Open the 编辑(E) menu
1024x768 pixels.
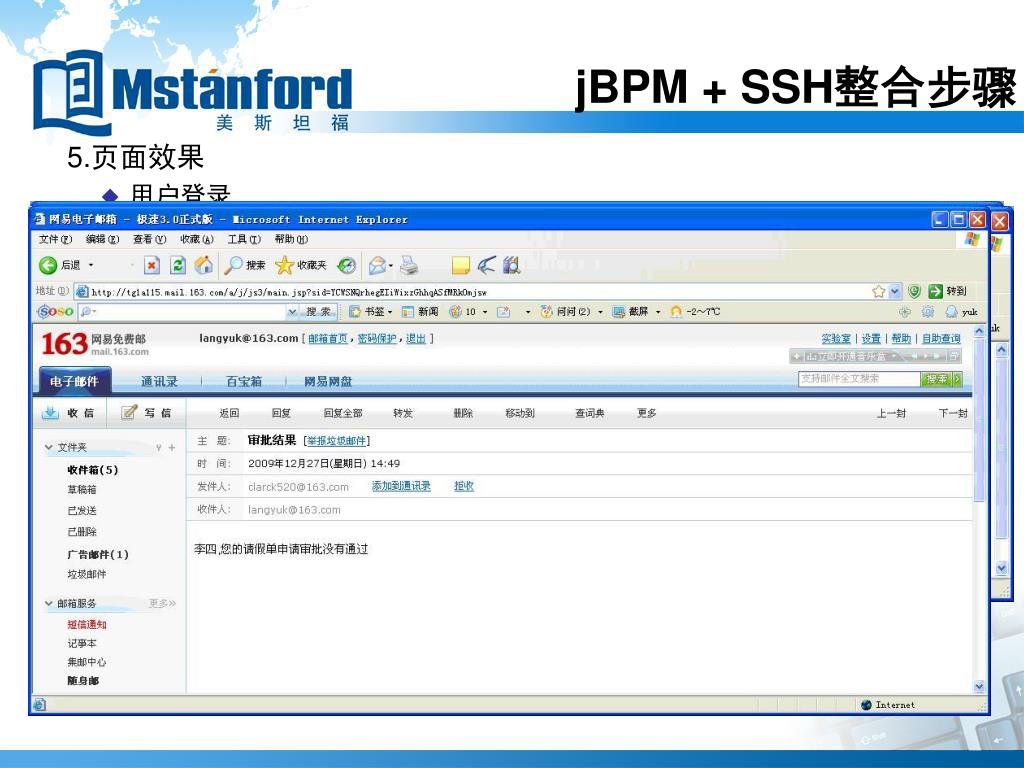pyautogui.click(x=103, y=239)
